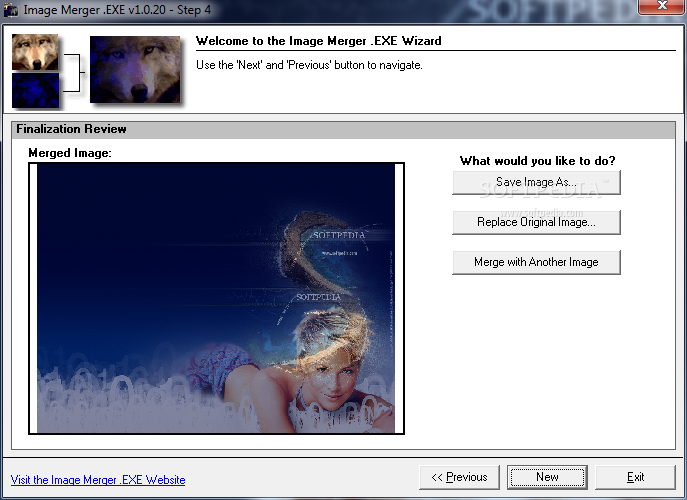Click 'Welcome to the Image Merger .EXE Wizard' heading
687x500 pixels.
[x=319, y=41]
